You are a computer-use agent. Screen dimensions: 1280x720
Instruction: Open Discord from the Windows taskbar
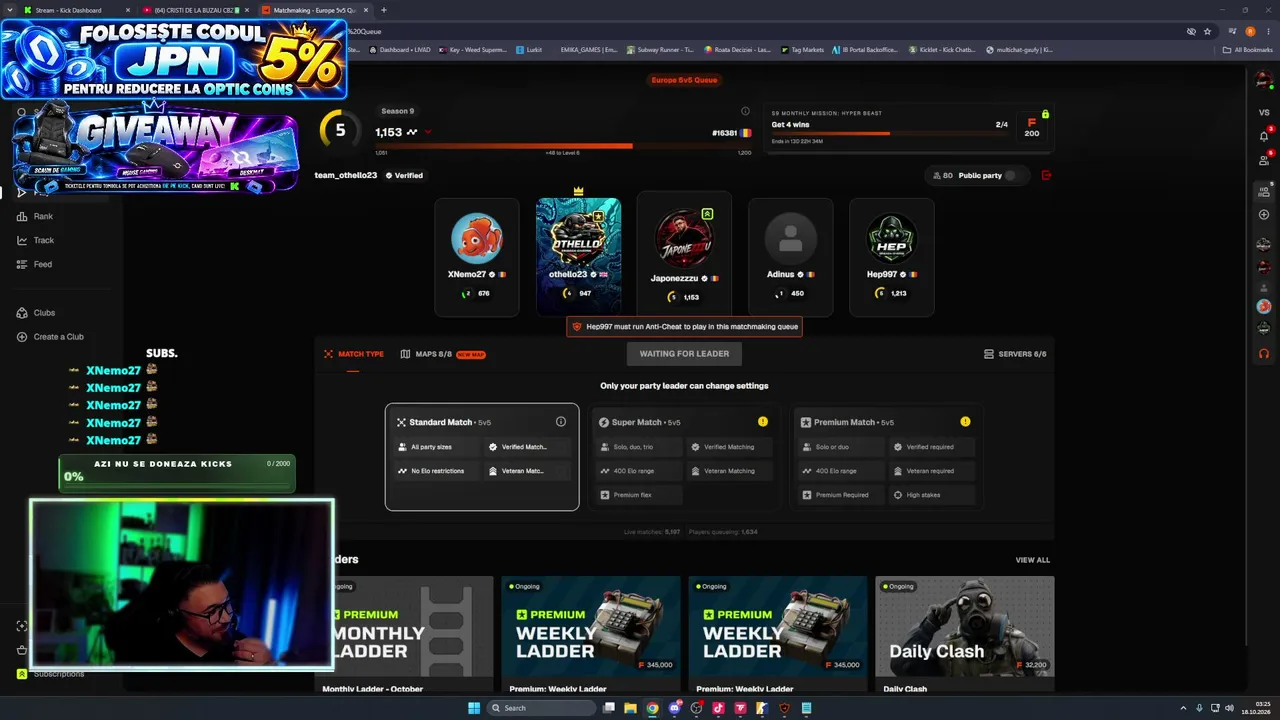[674, 708]
